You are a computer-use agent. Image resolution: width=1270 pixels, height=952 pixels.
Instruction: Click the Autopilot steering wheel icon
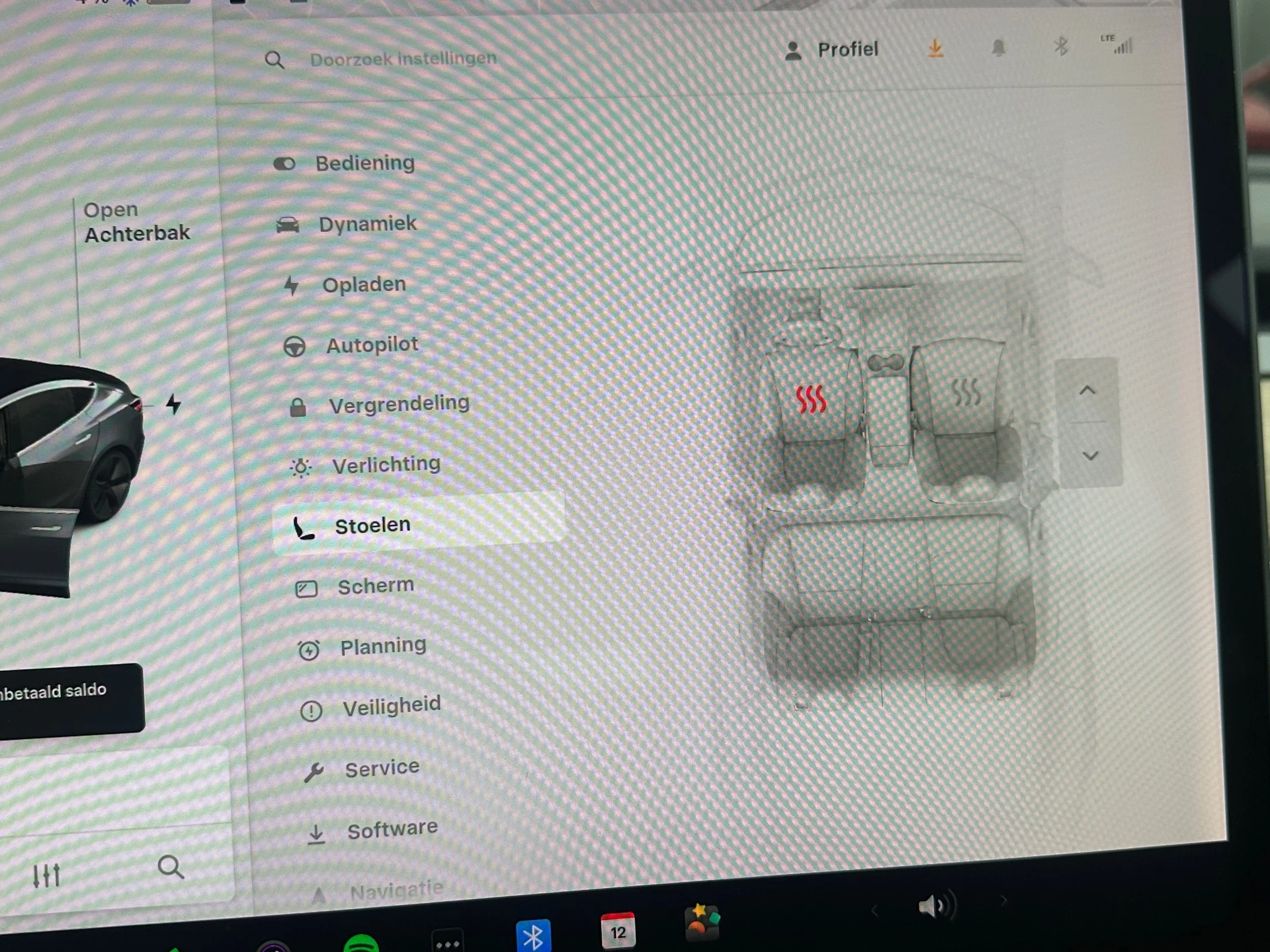tap(297, 345)
